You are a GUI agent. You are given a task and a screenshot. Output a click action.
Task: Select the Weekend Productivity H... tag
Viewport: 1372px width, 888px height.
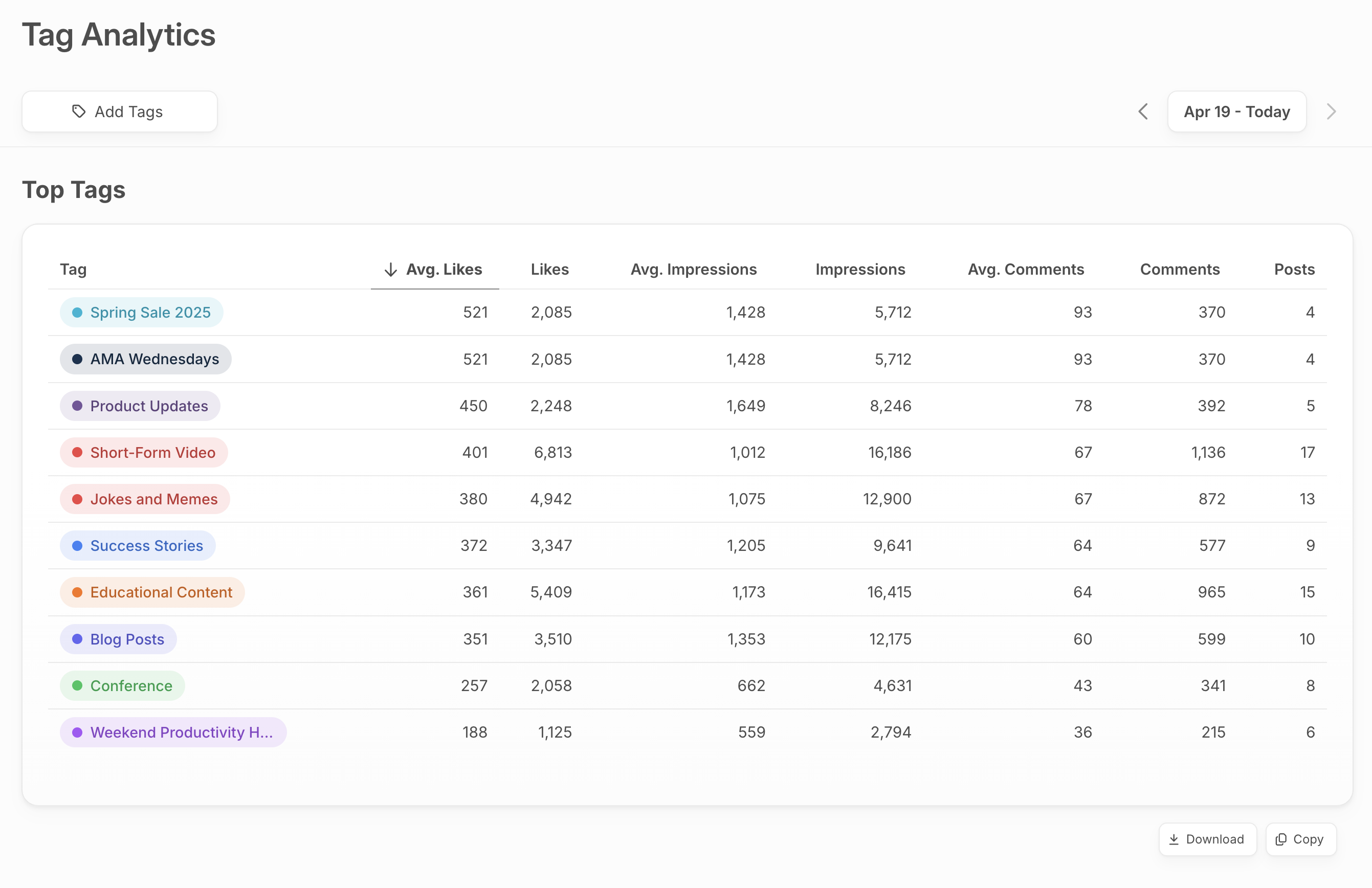pyautogui.click(x=173, y=732)
